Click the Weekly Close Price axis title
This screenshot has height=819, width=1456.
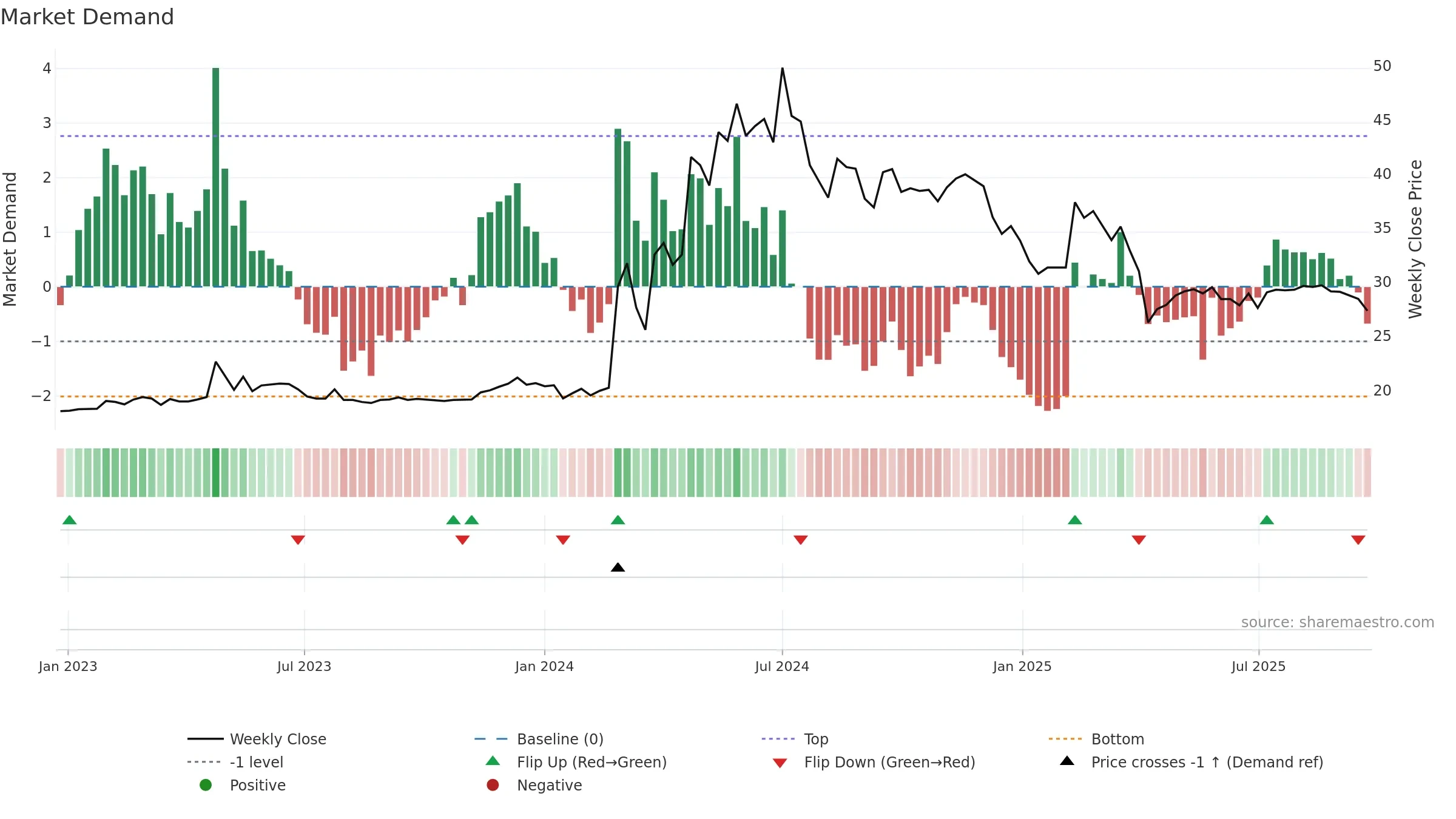[x=1415, y=239]
